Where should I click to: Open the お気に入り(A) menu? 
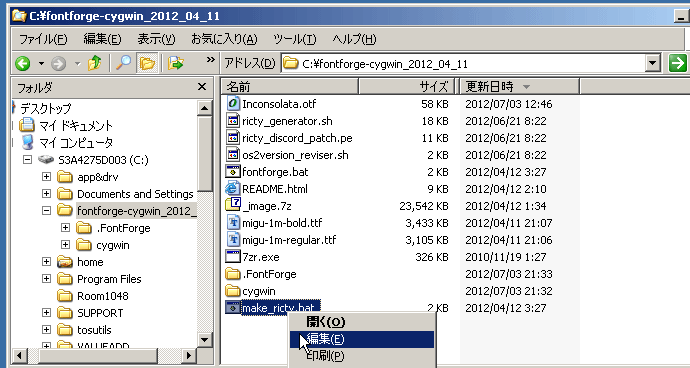click(224, 39)
